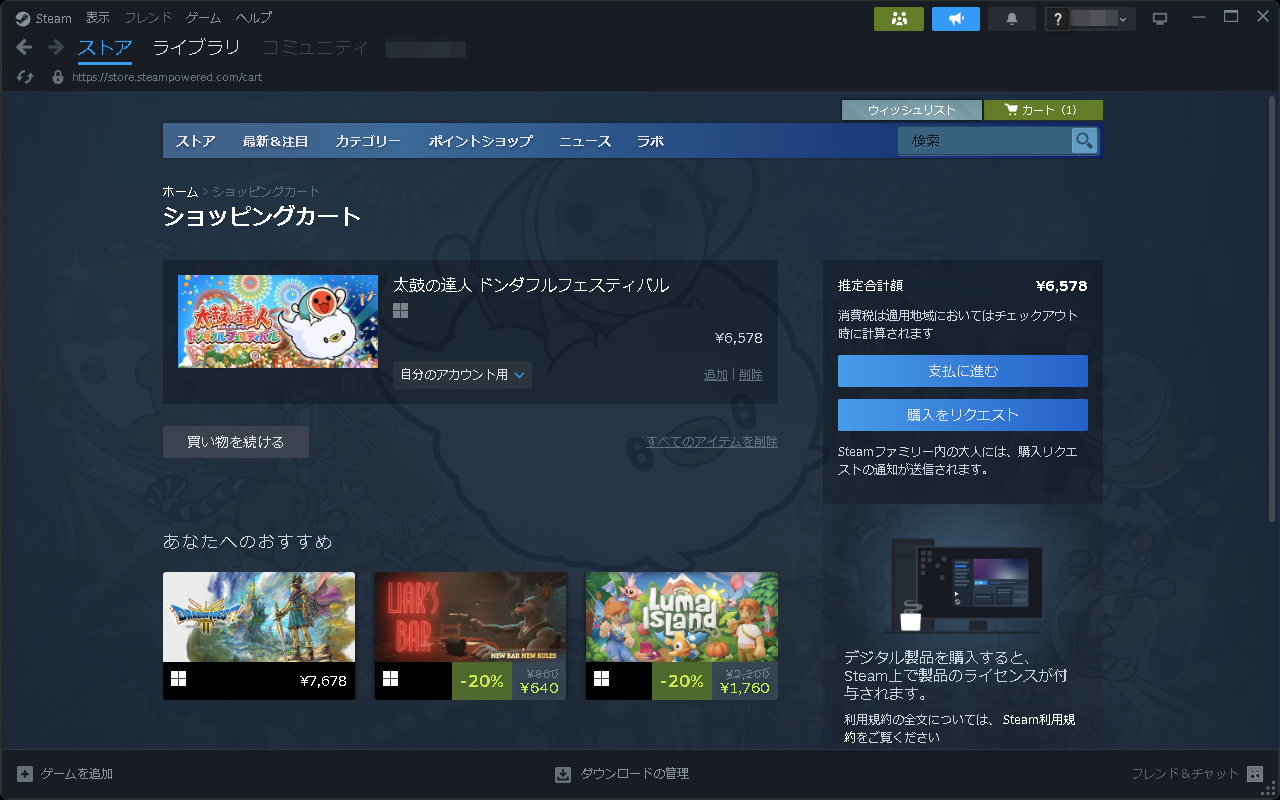Click the 支払に進む button
Viewport: 1280px width, 800px height.
pos(962,371)
